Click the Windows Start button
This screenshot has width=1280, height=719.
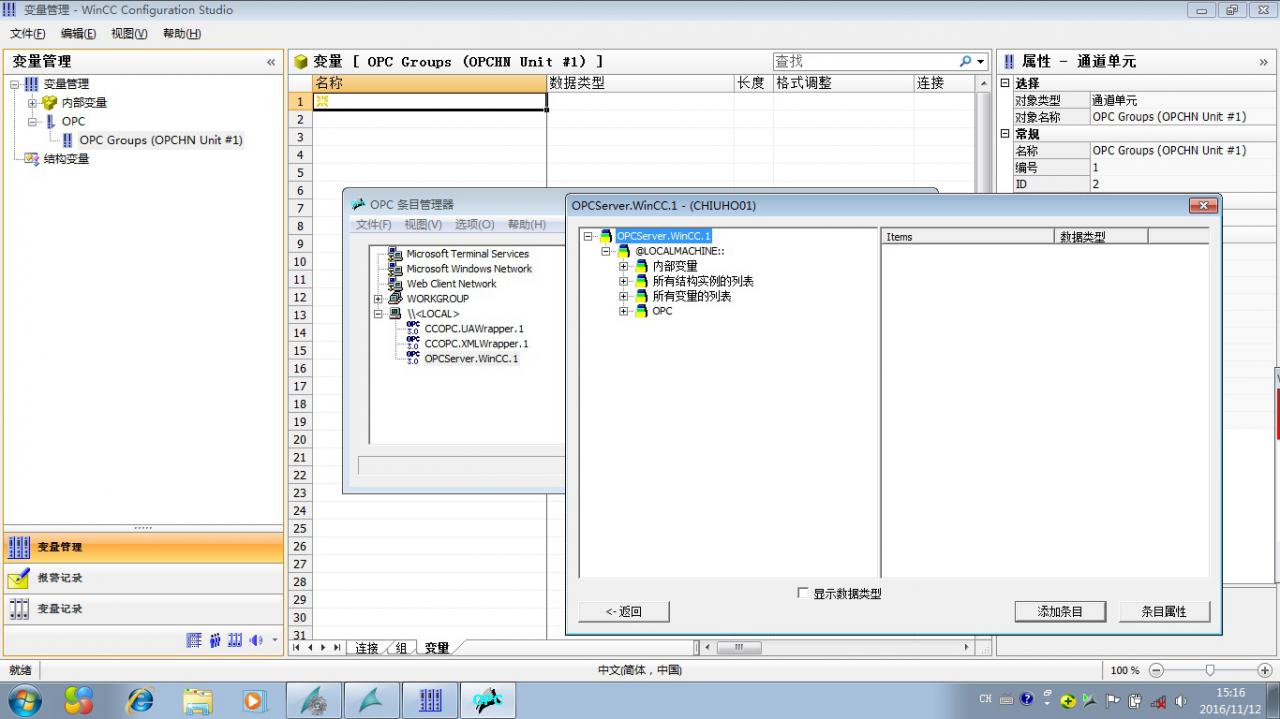pyautogui.click(x=24, y=700)
